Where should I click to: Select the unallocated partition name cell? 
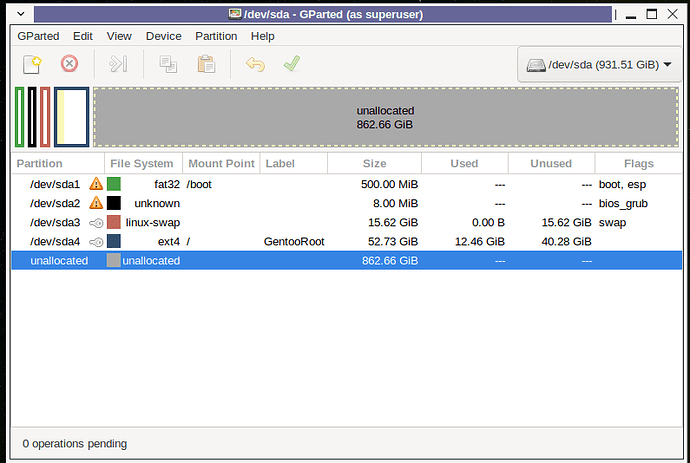(x=59, y=261)
